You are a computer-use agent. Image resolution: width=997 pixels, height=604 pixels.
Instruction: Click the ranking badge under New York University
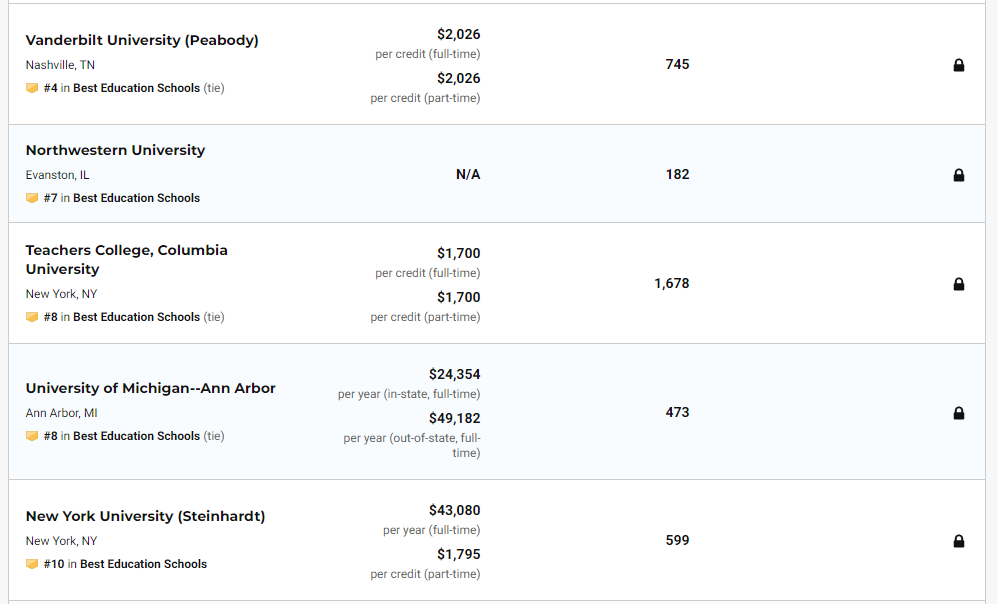tap(32, 564)
